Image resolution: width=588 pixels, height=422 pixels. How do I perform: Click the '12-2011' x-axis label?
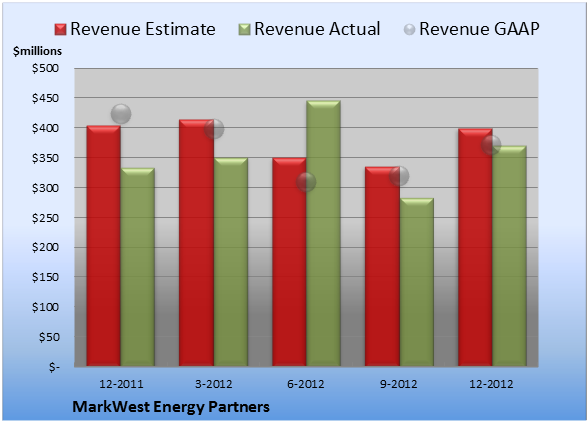[121, 384]
